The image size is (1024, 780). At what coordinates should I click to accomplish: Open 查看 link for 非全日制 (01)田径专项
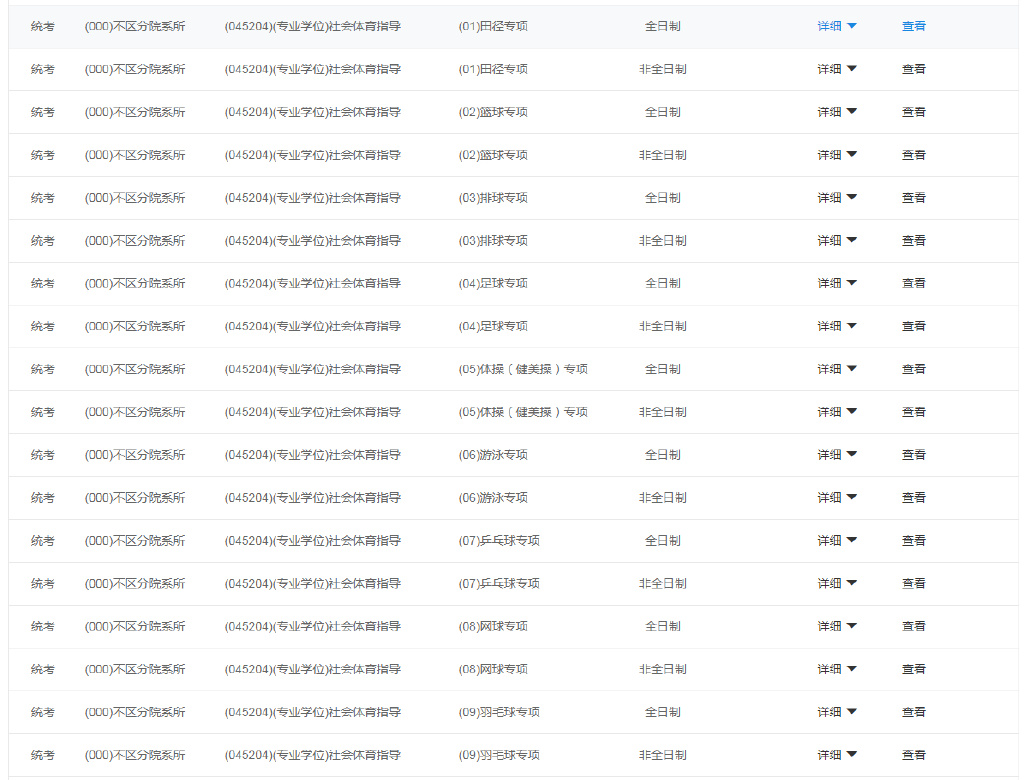(914, 69)
